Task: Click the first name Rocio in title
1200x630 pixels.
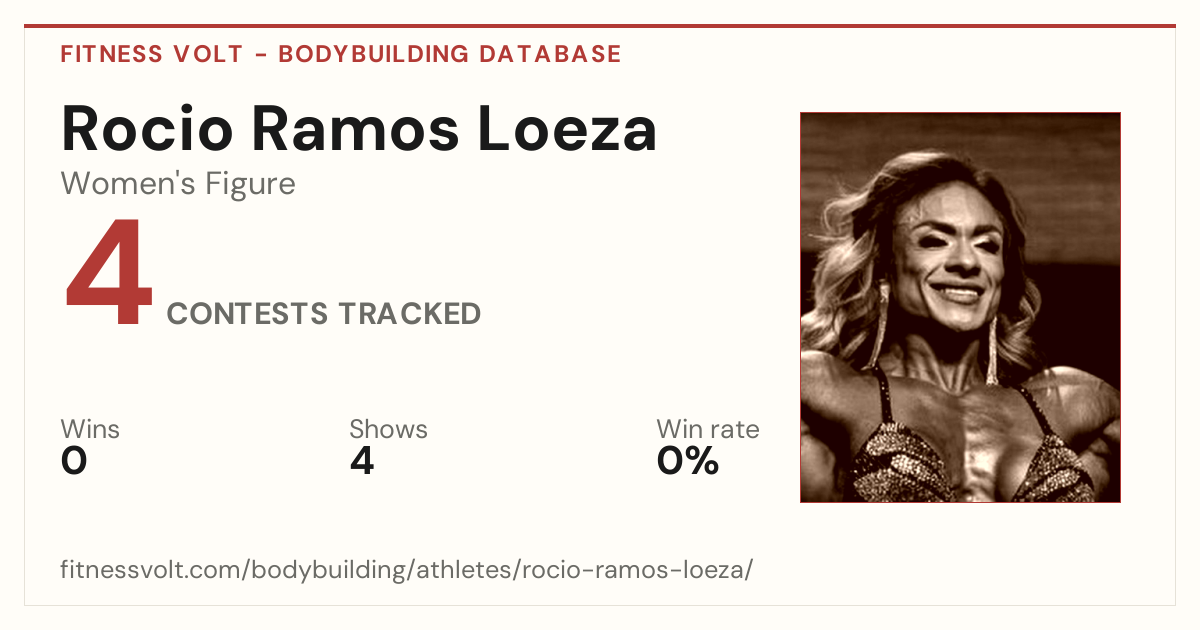Action: coord(147,130)
